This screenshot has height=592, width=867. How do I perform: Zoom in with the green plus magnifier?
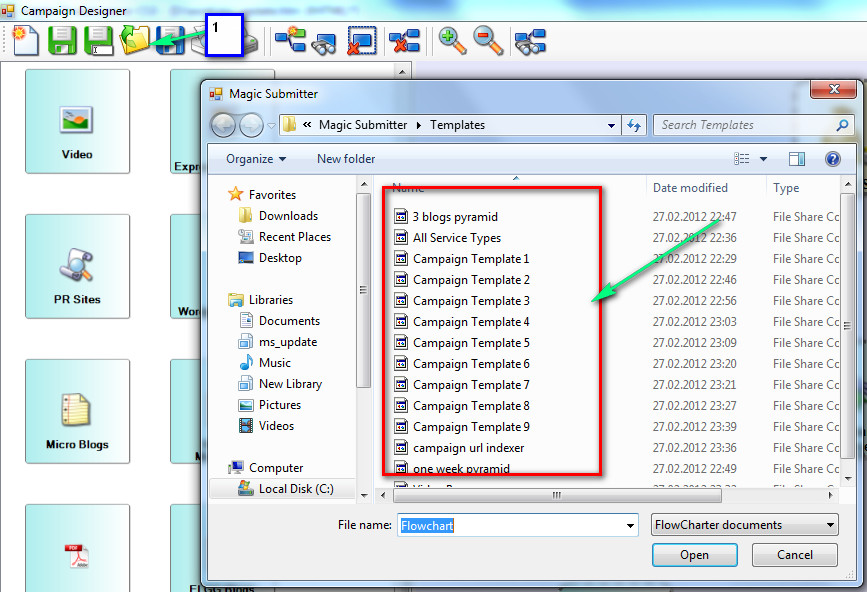[x=452, y=41]
